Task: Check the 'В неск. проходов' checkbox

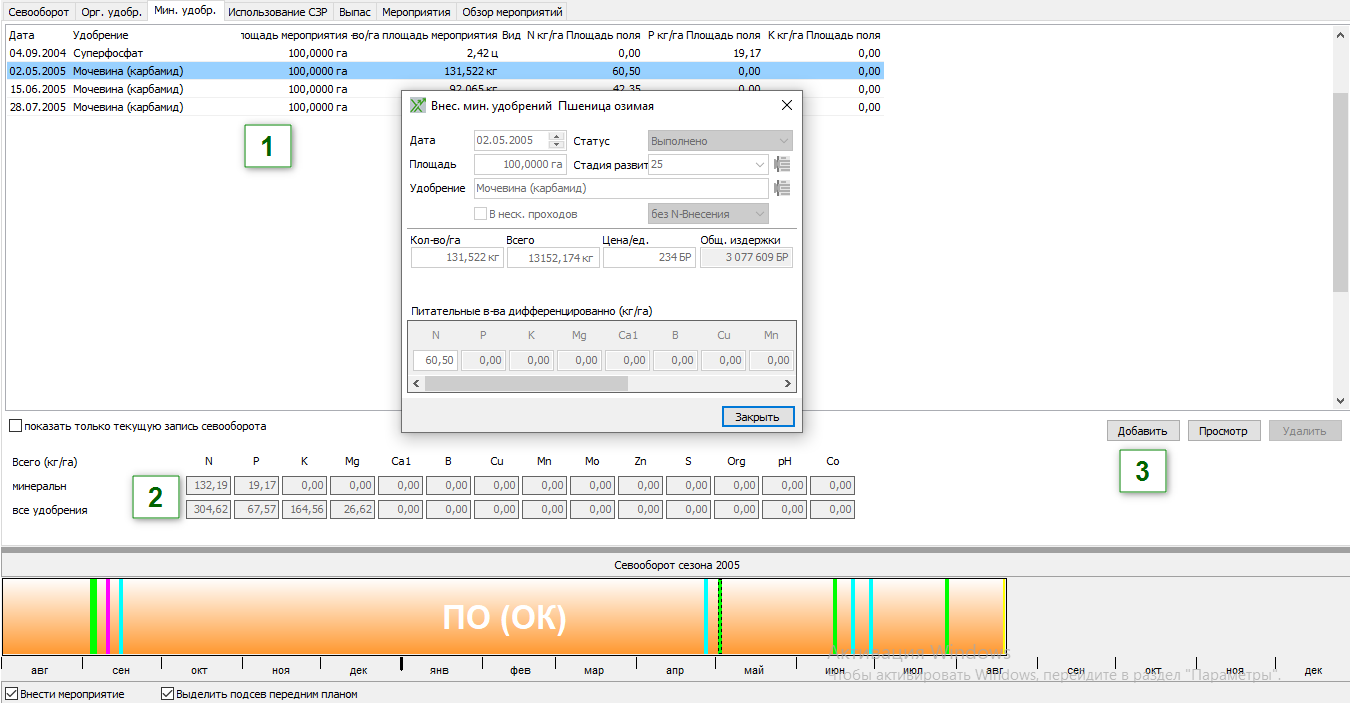Action: pyautogui.click(x=481, y=214)
